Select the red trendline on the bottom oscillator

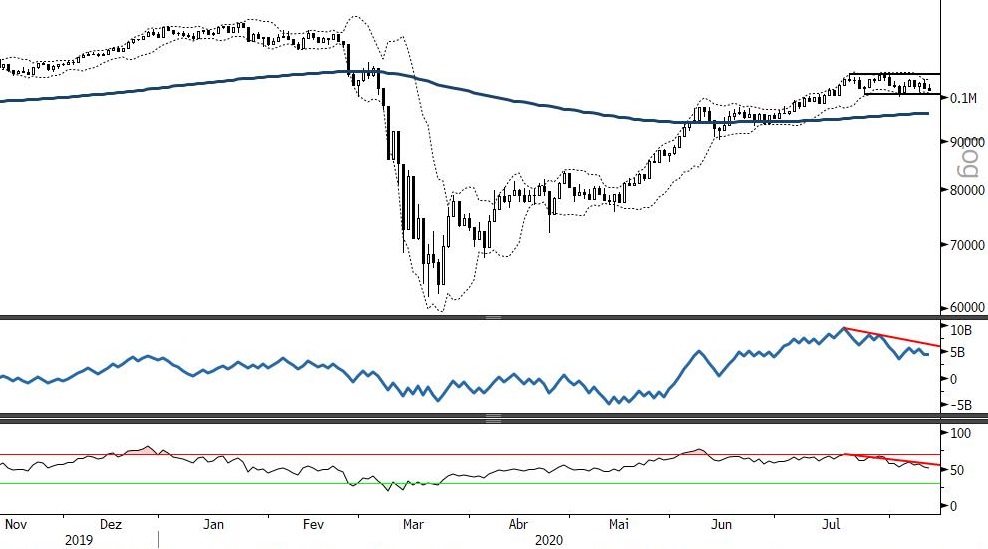[x=890, y=459]
